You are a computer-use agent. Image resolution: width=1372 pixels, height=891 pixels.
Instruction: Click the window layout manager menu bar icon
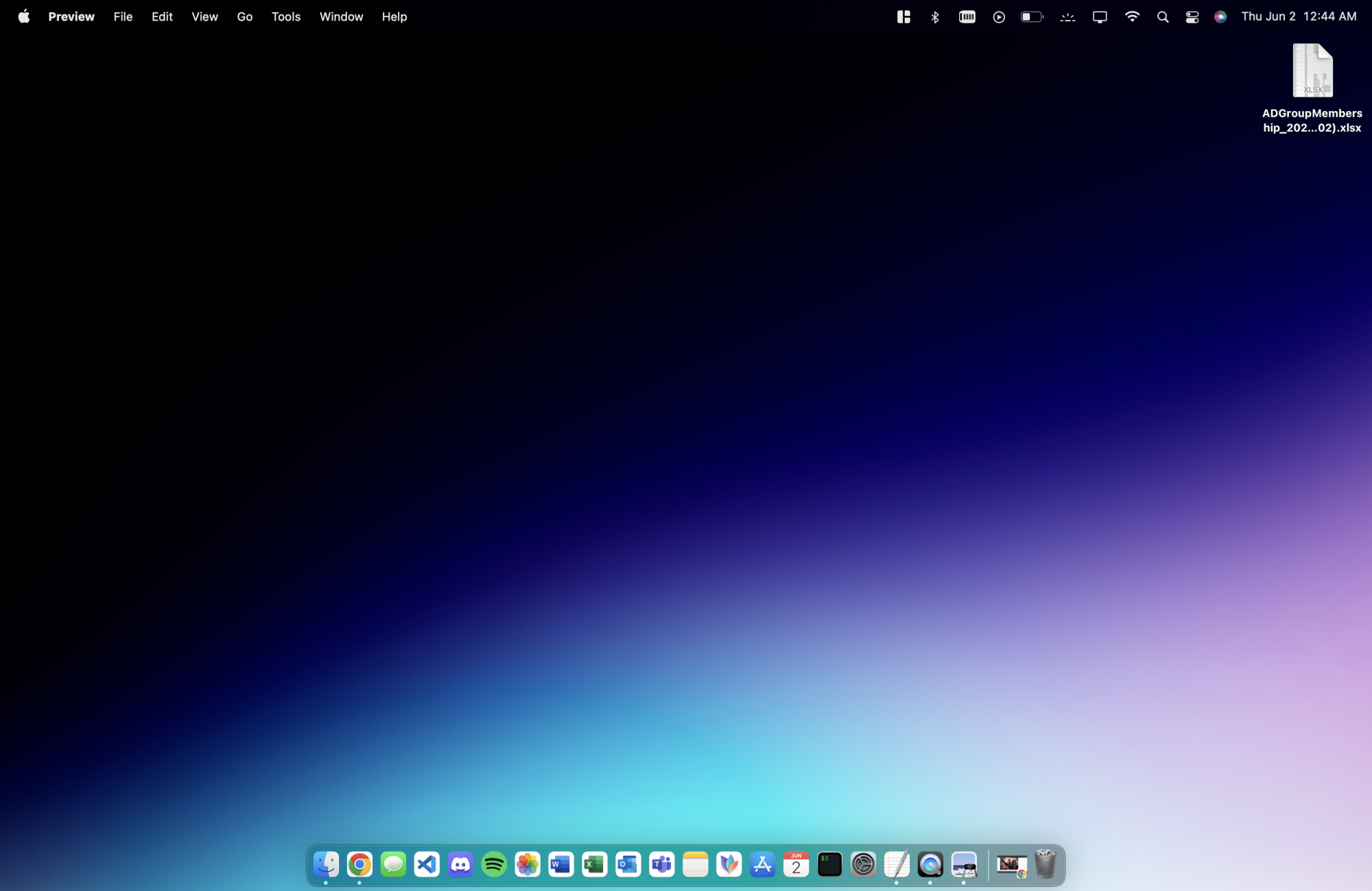pyautogui.click(x=903, y=16)
